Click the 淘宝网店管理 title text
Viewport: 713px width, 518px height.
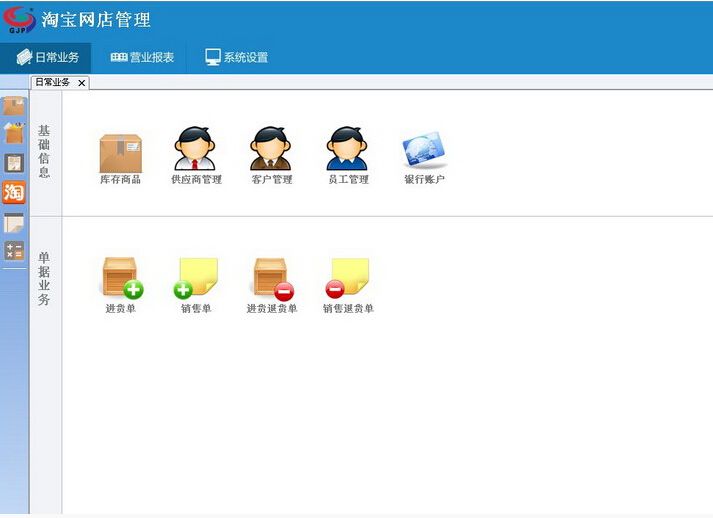pyautogui.click(x=96, y=20)
